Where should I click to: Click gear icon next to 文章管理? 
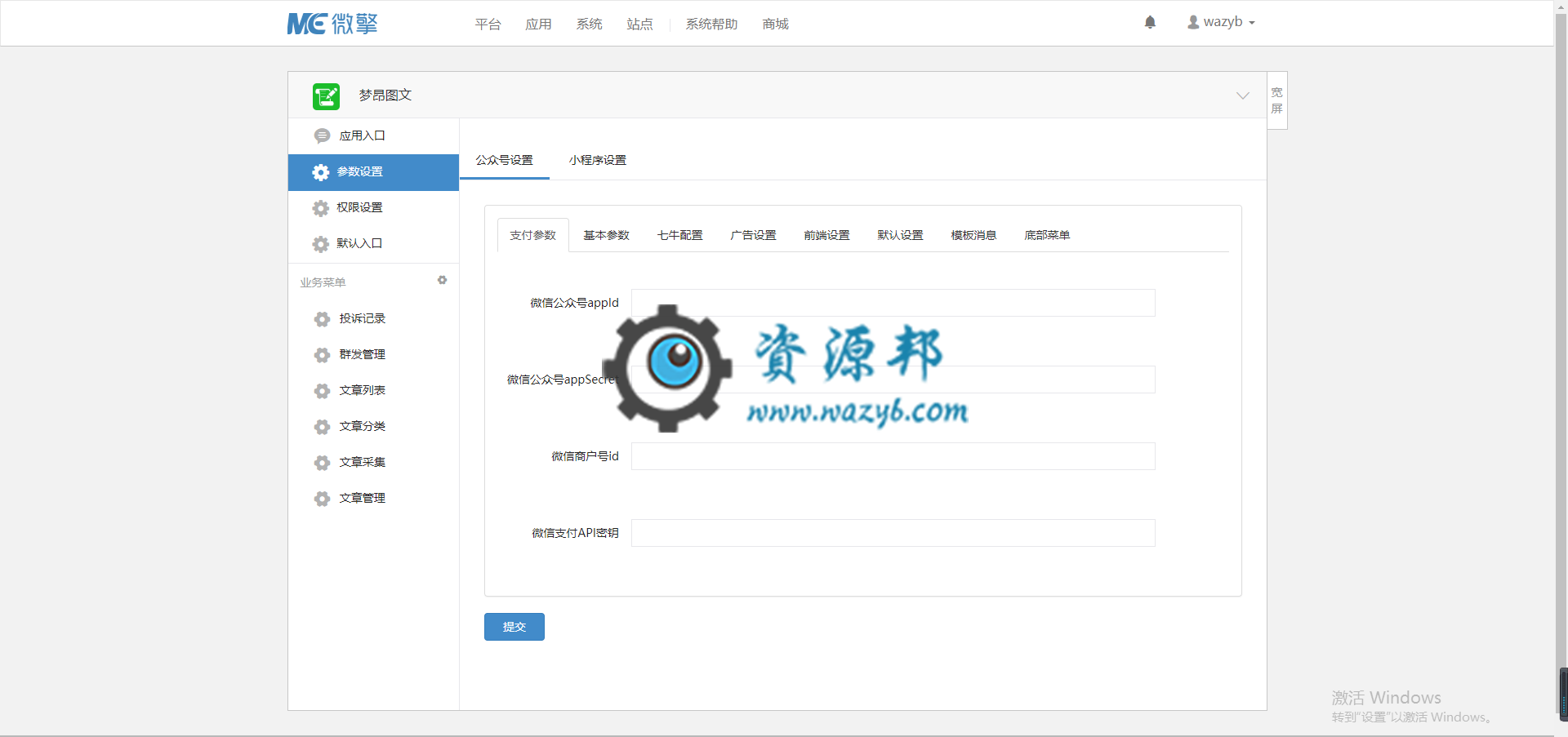[322, 499]
